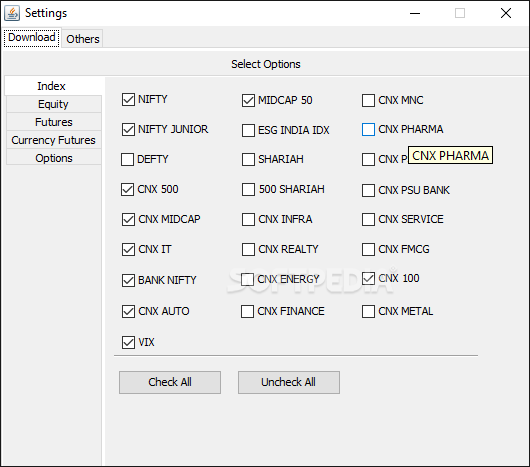
Task: Close the Settings window
Action: tap(506, 14)
